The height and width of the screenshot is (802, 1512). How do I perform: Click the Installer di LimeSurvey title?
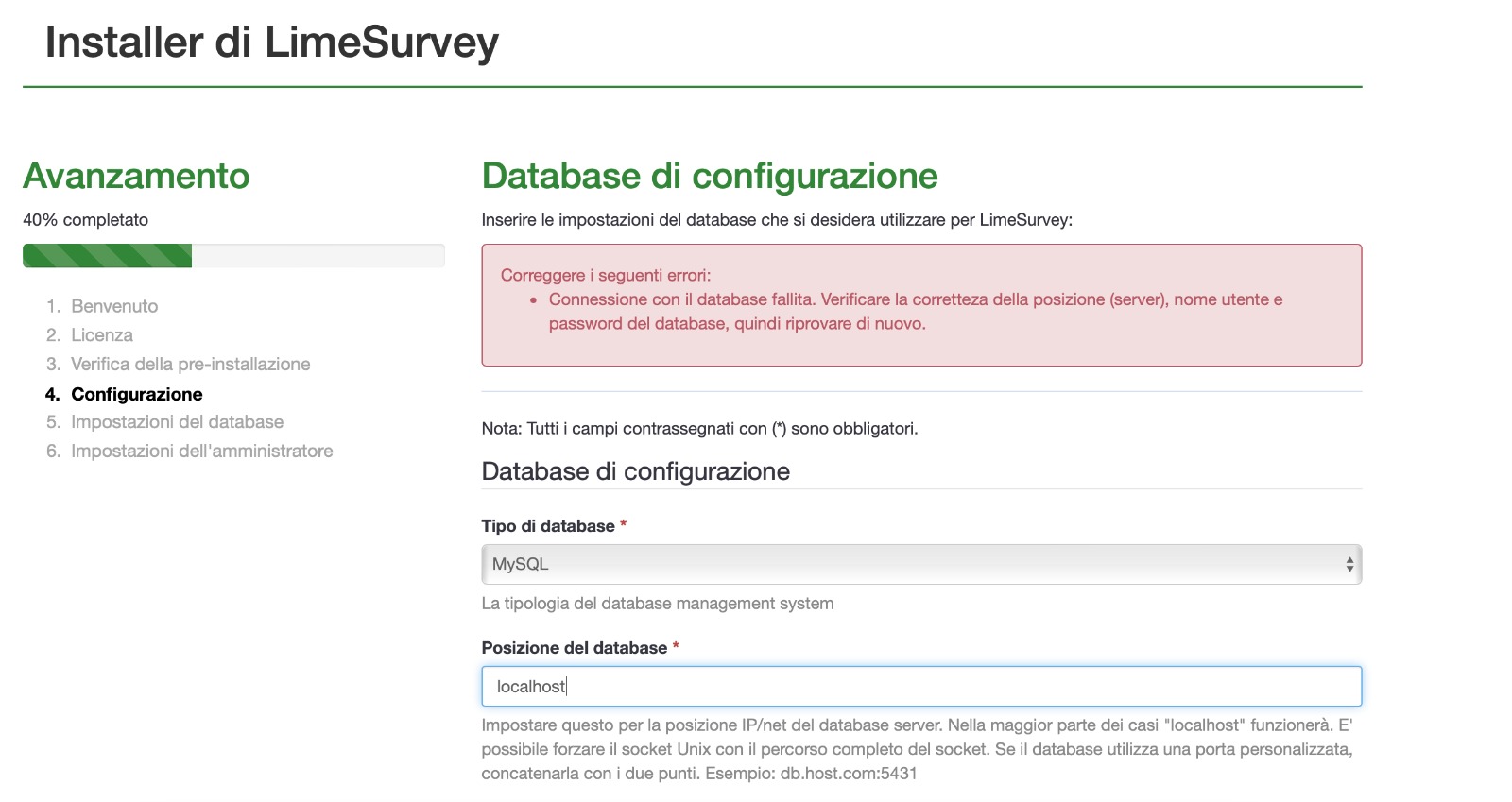click(x=272, y=43)
